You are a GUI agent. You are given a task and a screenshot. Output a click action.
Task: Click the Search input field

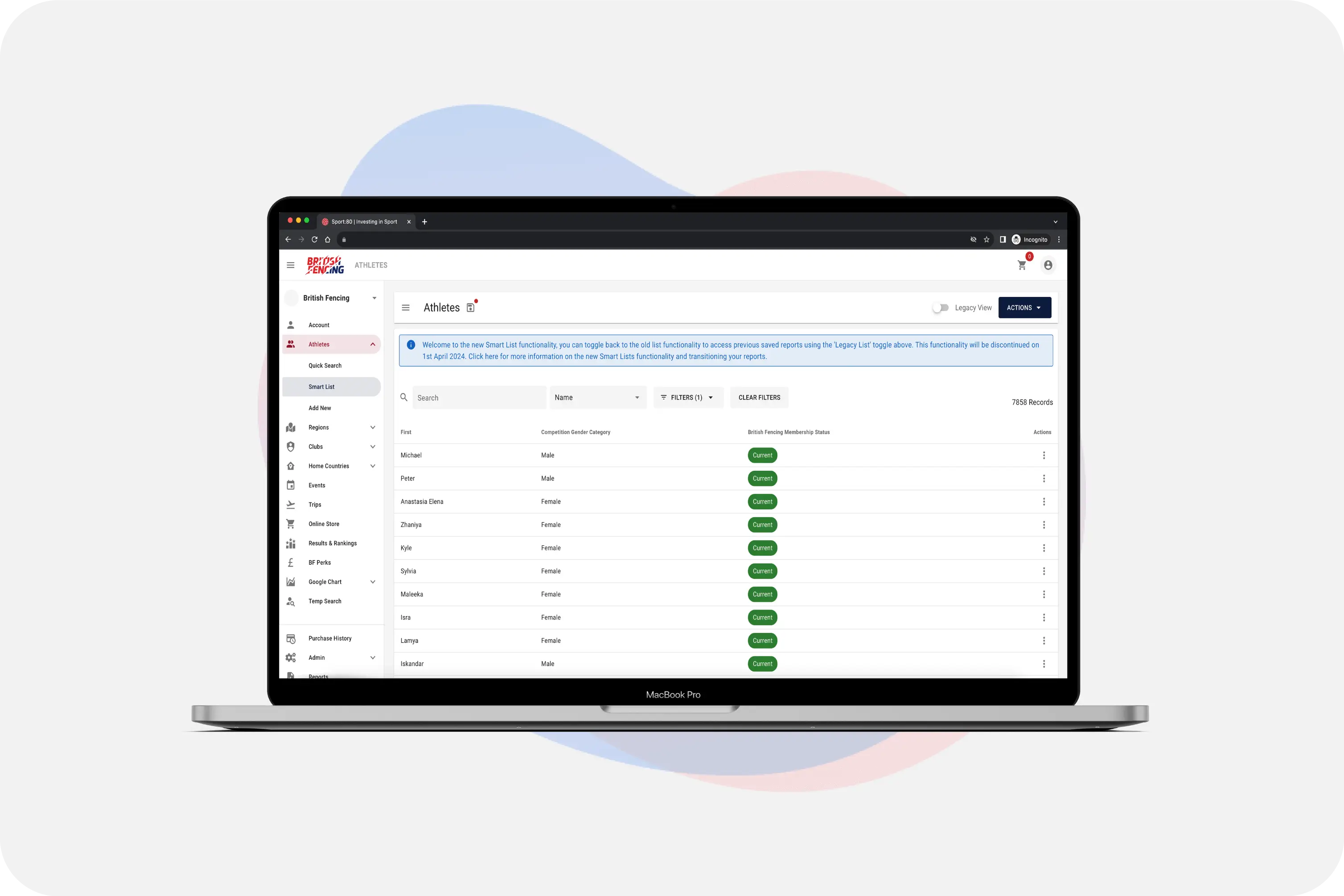pos(479,397)
